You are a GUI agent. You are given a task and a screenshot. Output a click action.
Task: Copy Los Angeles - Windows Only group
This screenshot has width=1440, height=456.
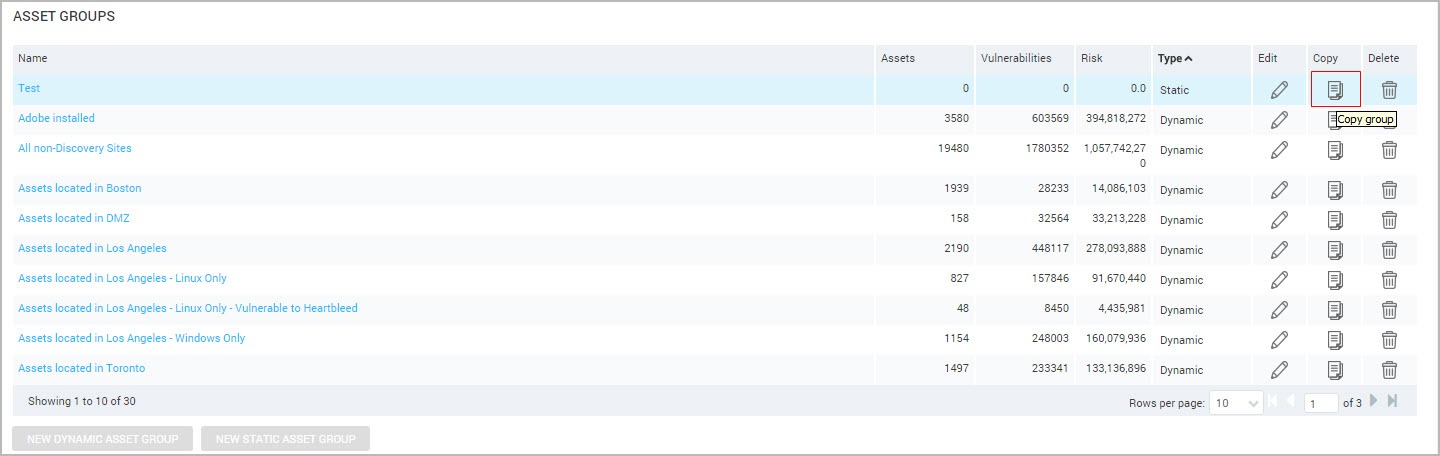(1335, 340)
